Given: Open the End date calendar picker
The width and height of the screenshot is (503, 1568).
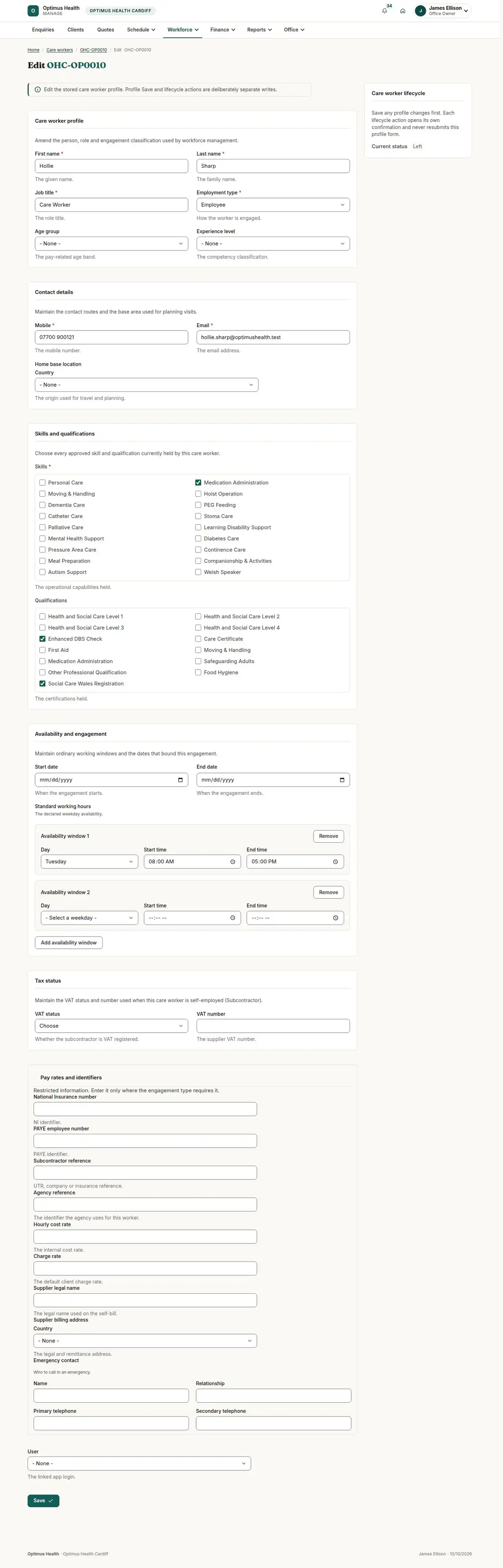Looking at the screenshot, I should point(342,780).
